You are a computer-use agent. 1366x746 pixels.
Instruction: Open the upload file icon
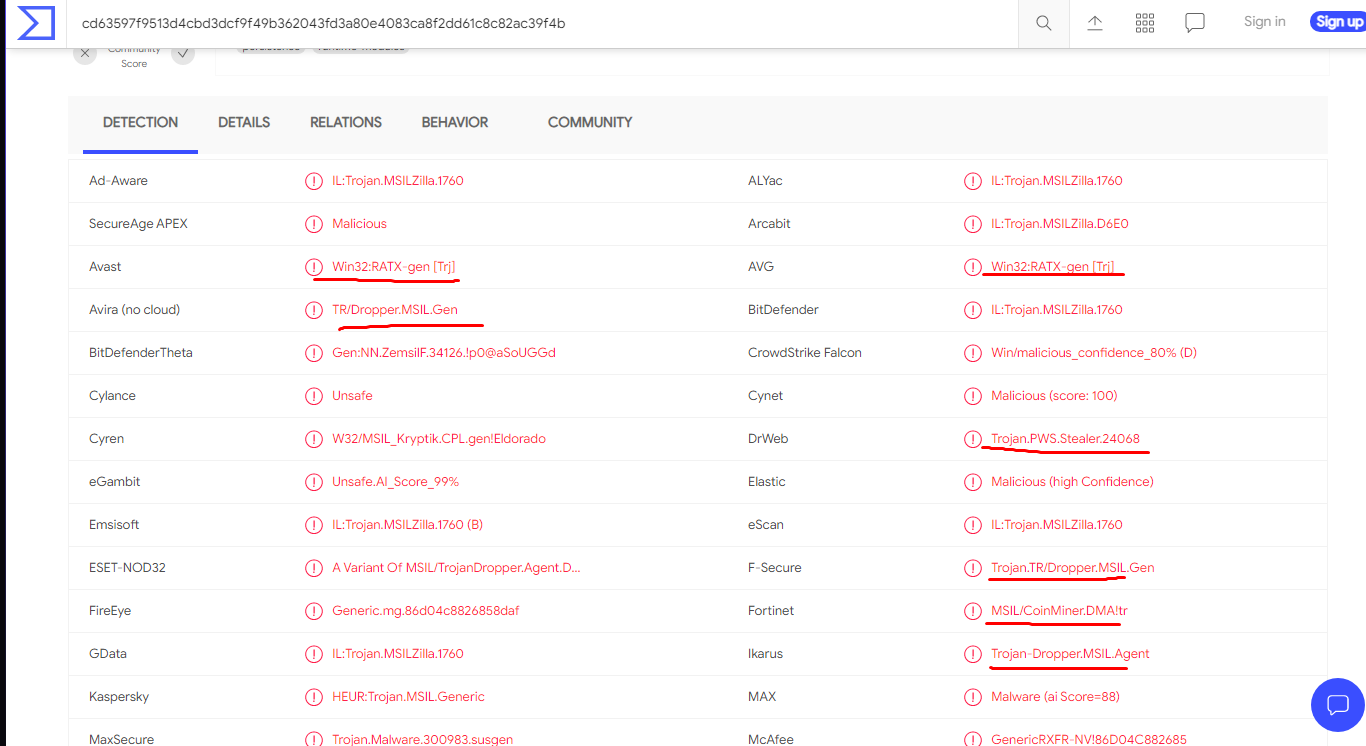(x=1095, y=23)
